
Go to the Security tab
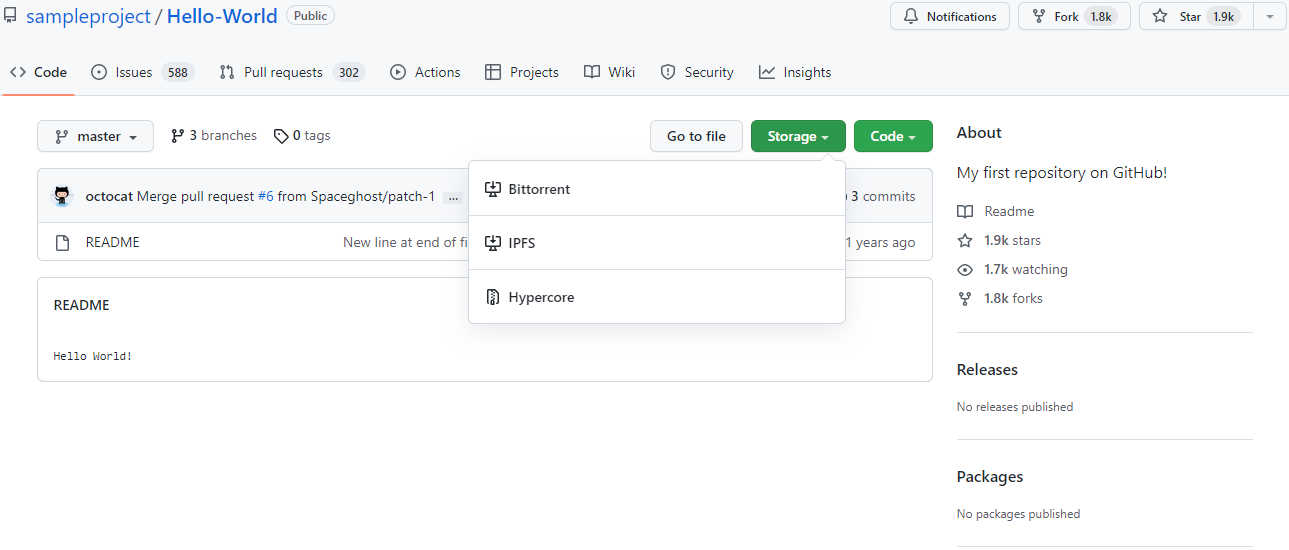(x=697, y=72)
